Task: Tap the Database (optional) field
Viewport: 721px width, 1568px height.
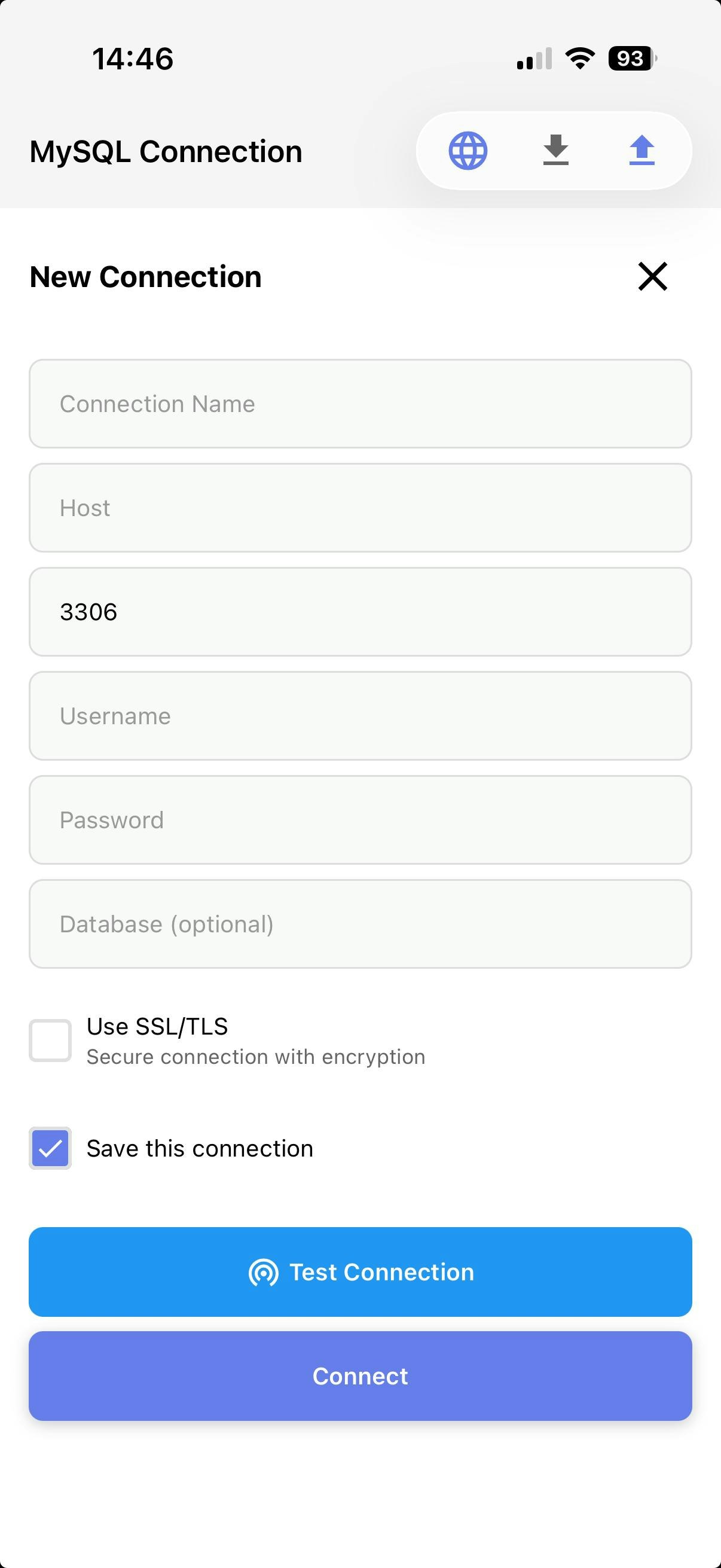Action: click(360, 924)
